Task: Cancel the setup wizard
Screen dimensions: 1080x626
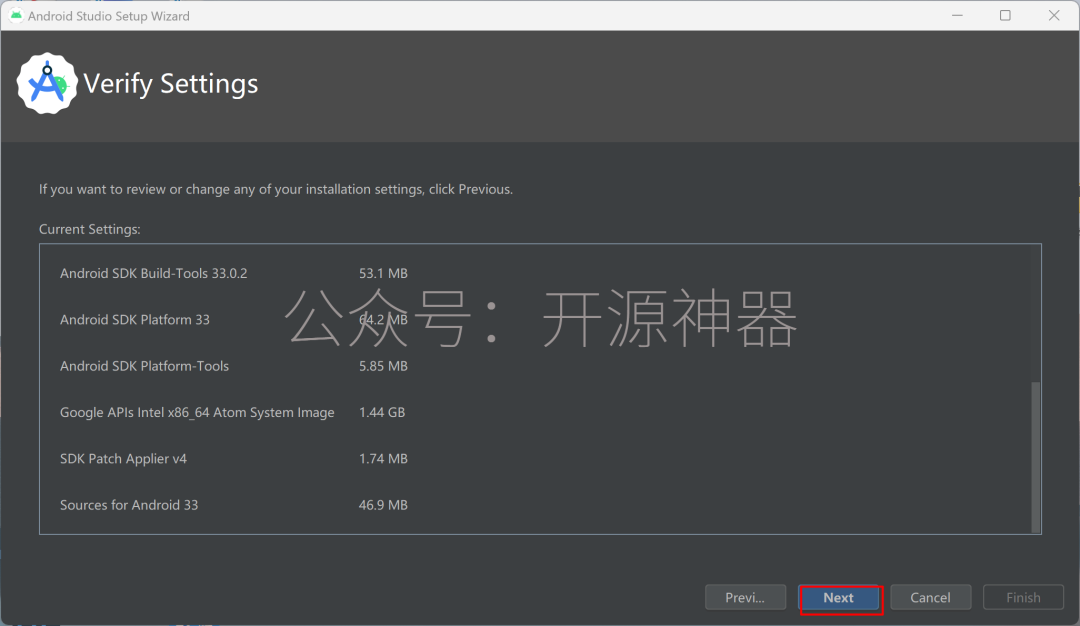Action: click(930, 598)
